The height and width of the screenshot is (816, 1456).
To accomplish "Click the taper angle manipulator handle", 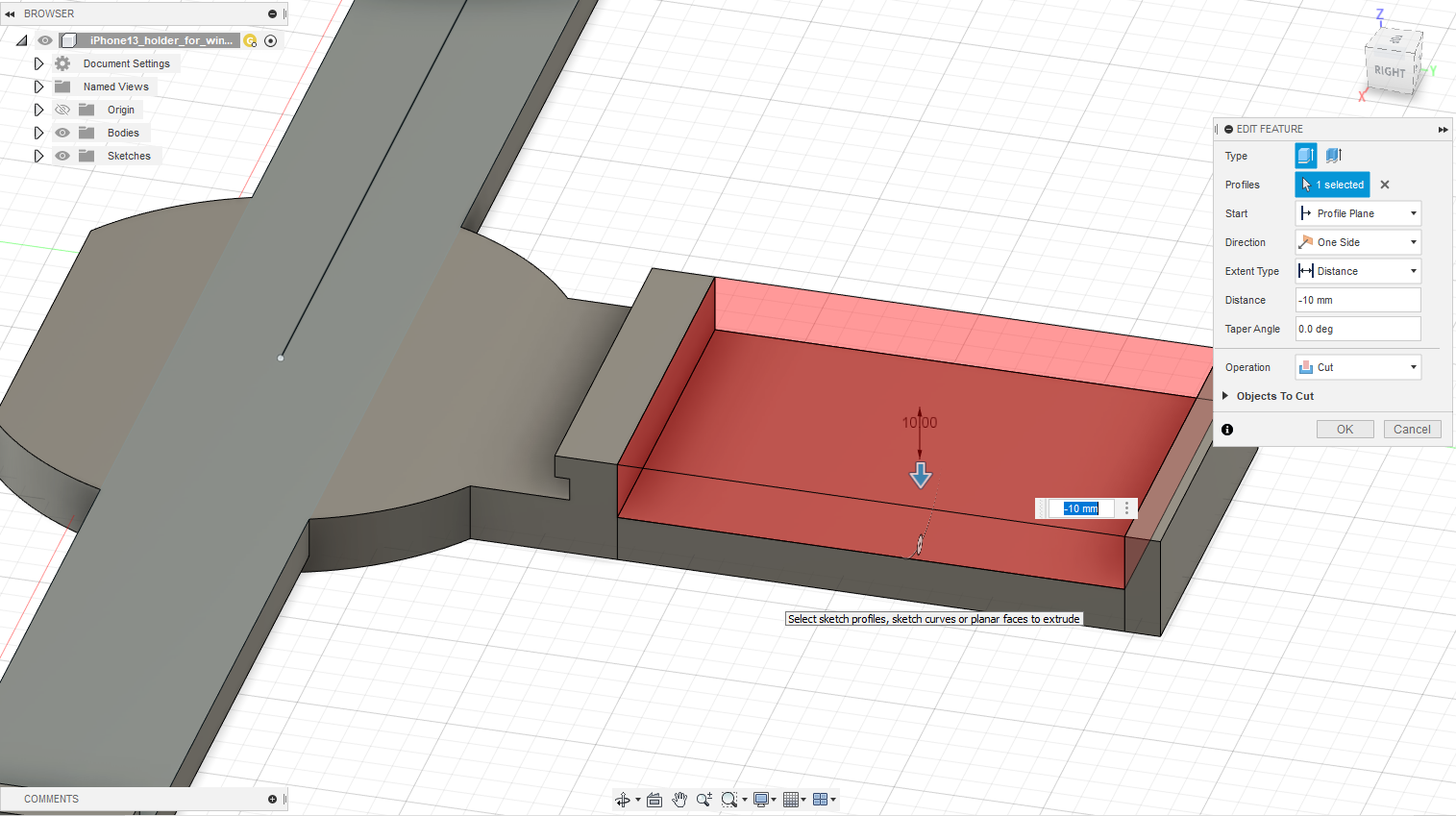I will 920,546.
